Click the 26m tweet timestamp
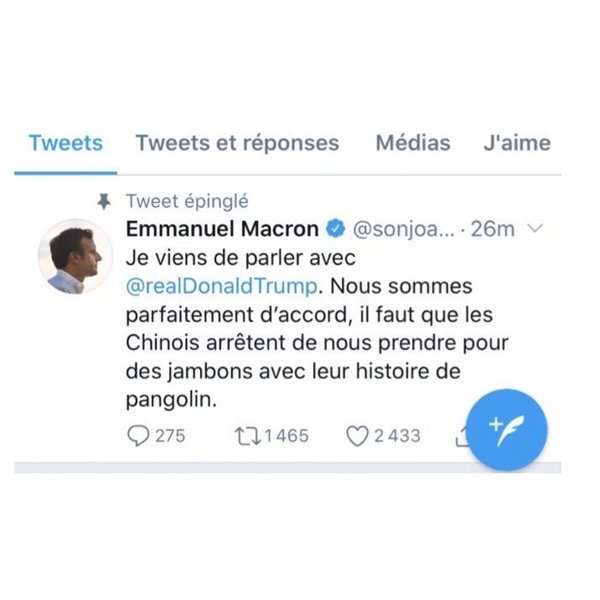This screenshot has width=600, height=600. click(492, 229)
